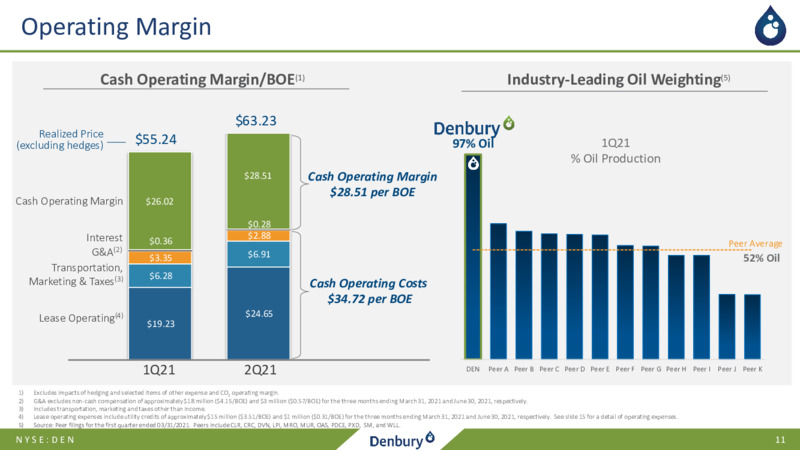The image size is (800, 450).
Task: Click the "NYSE: DEN" footer text
Action: point(45,439)
